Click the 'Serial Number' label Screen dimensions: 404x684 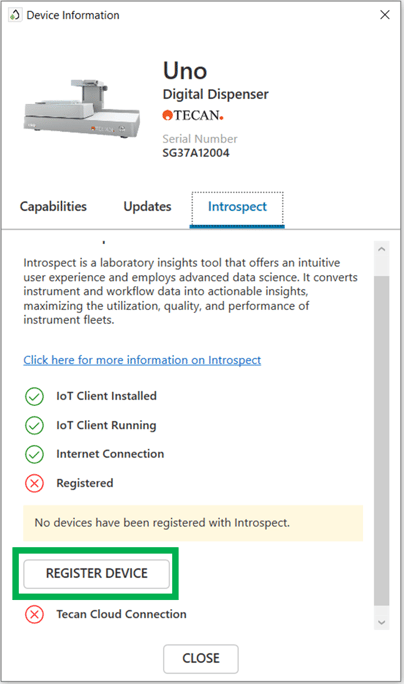[200, 139]
